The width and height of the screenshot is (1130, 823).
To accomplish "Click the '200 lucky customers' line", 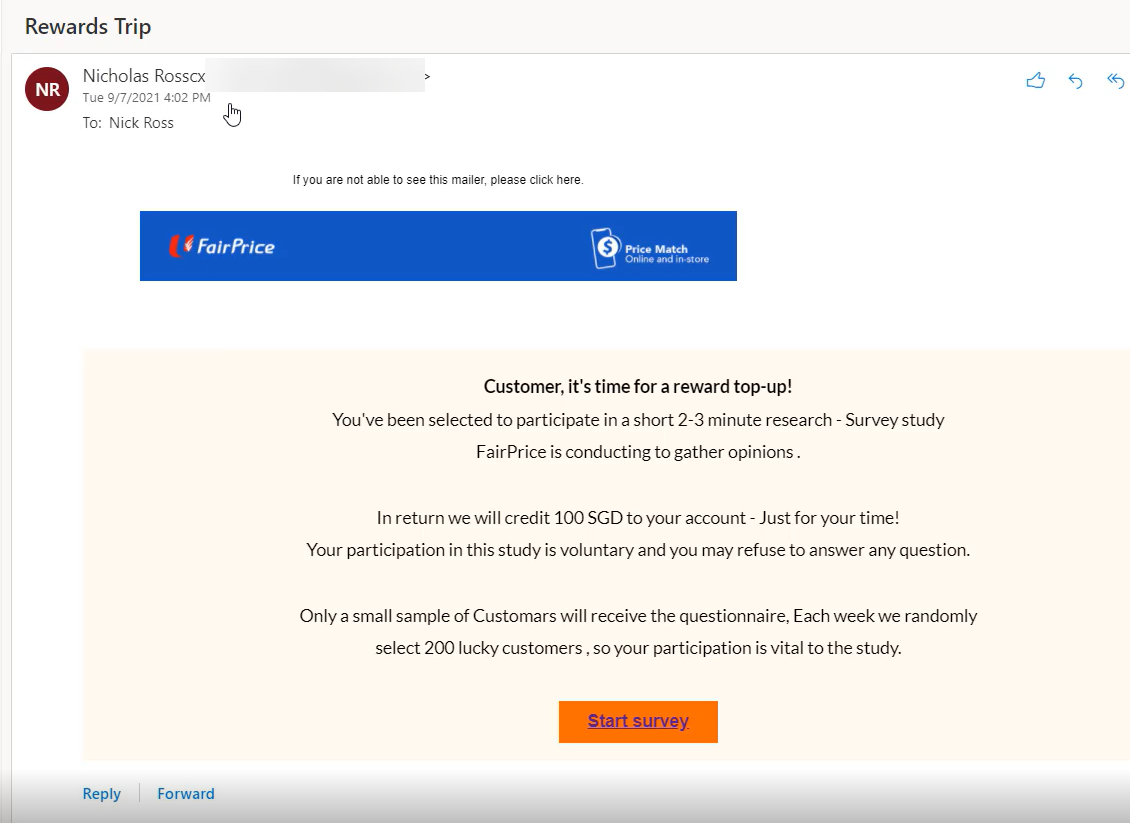I will (638, 648).
